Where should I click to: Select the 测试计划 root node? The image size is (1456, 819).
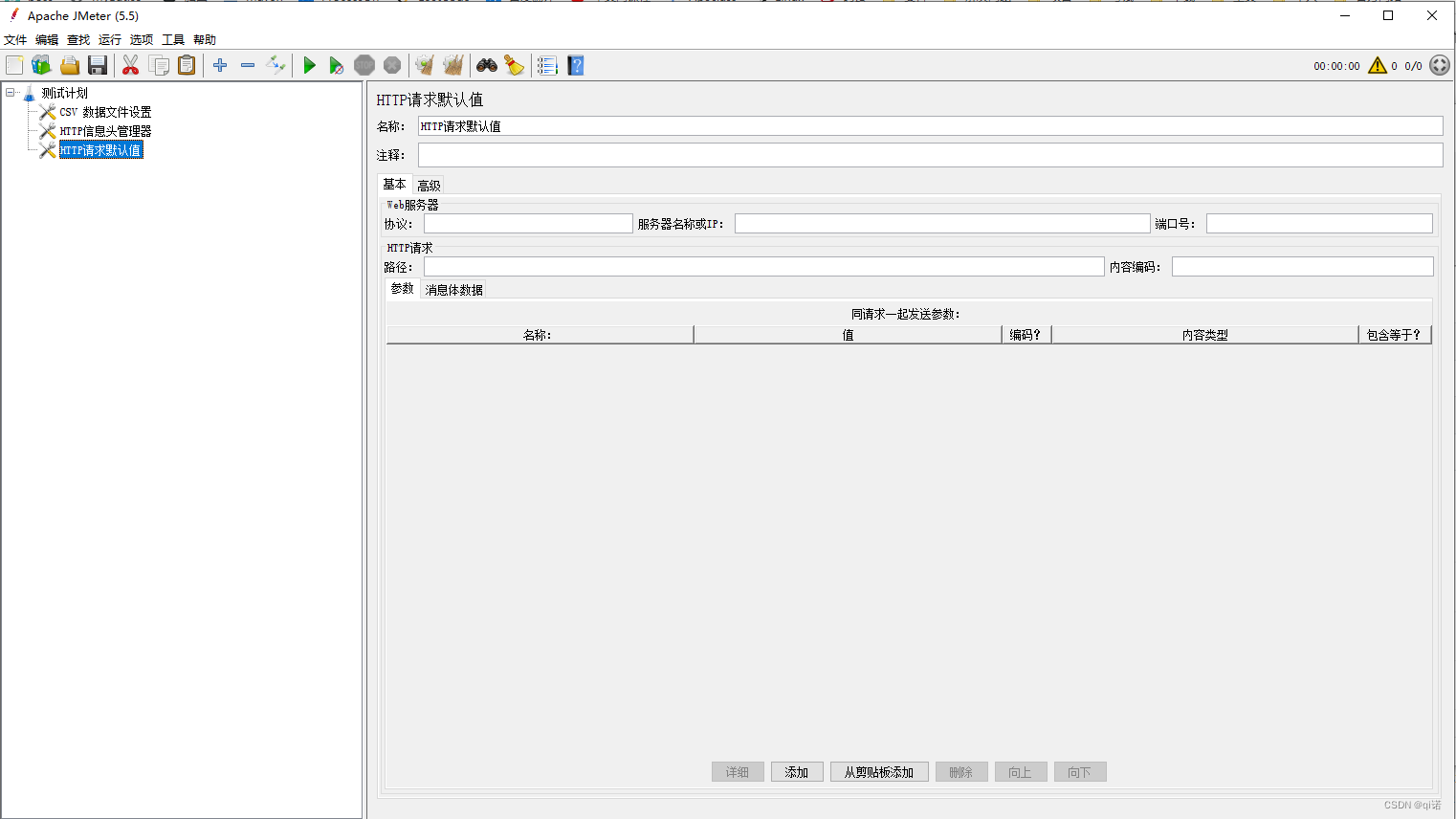pos(64,93)
